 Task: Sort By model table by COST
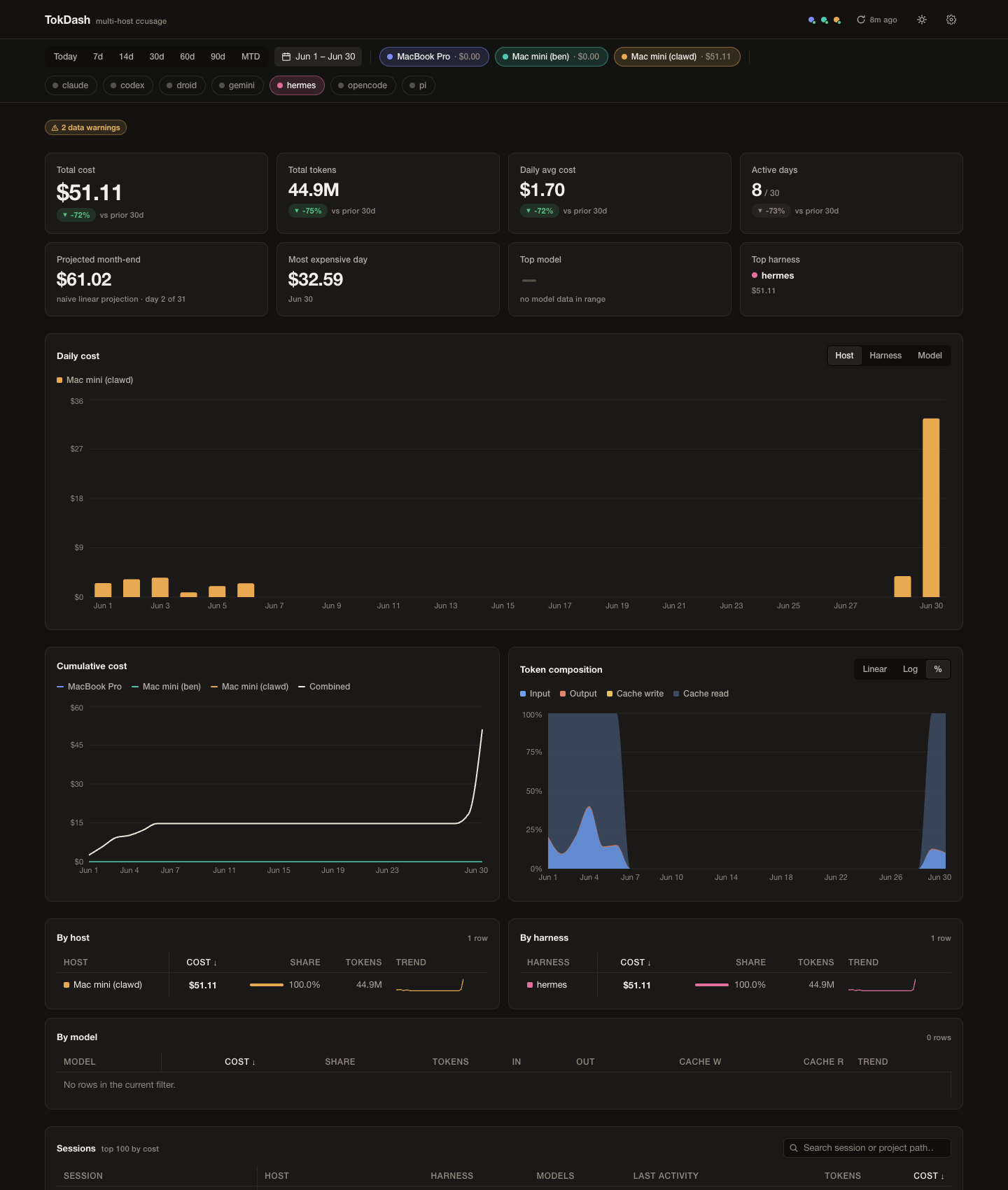click(240, 1062)
